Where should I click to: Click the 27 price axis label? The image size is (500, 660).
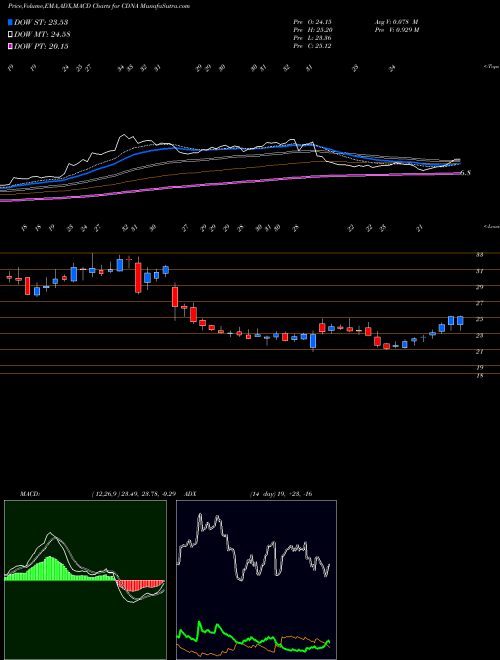[x=479, y=303]
